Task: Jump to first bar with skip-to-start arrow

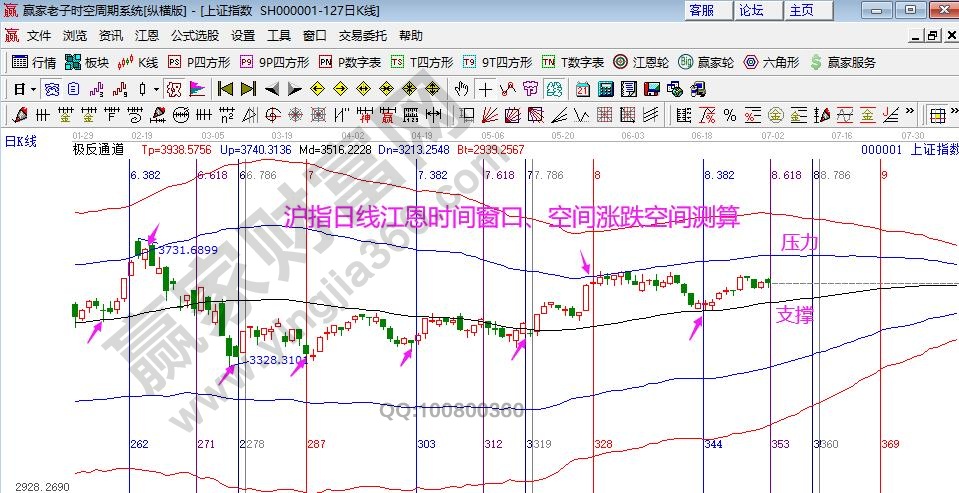Action: tap(225, 88)
